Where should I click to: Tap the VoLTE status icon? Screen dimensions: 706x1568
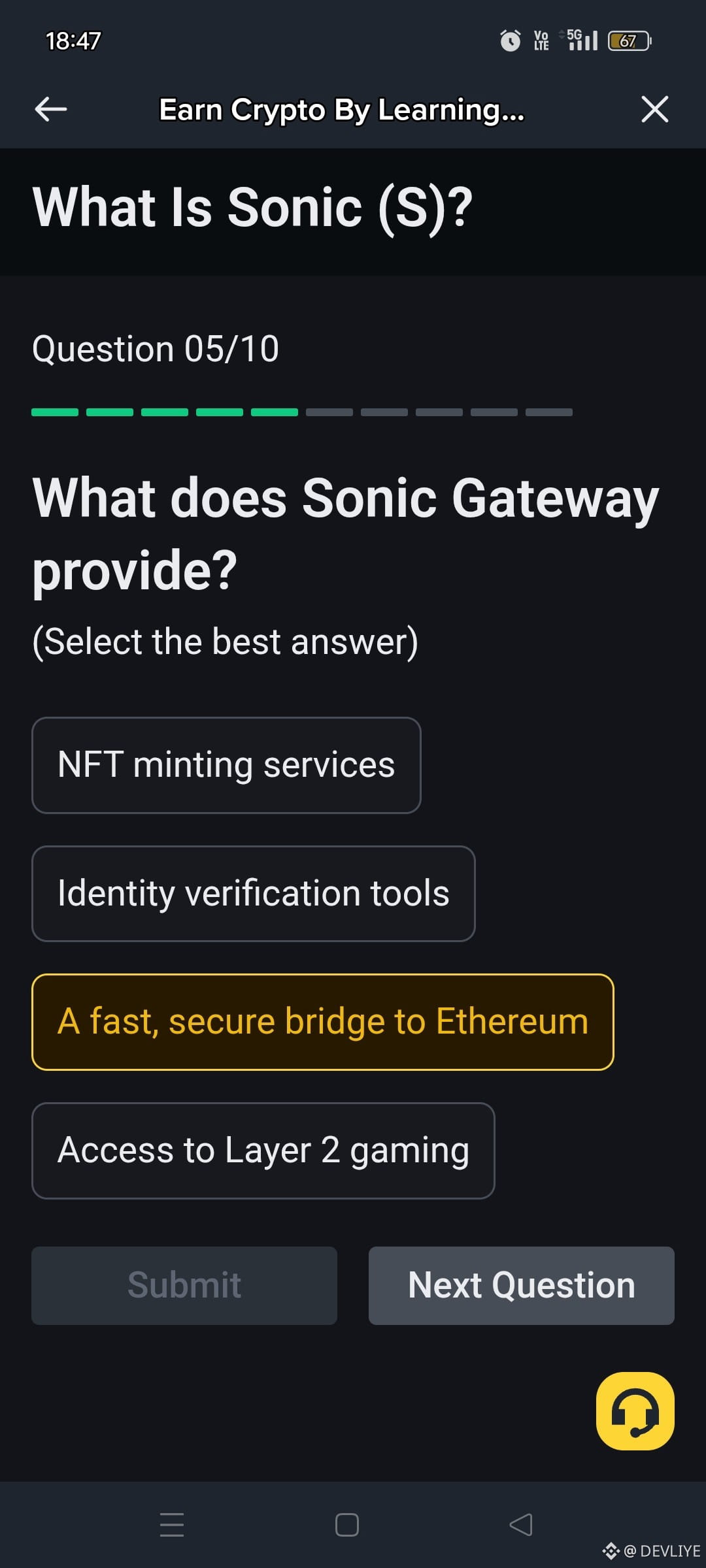coord(541,41)
